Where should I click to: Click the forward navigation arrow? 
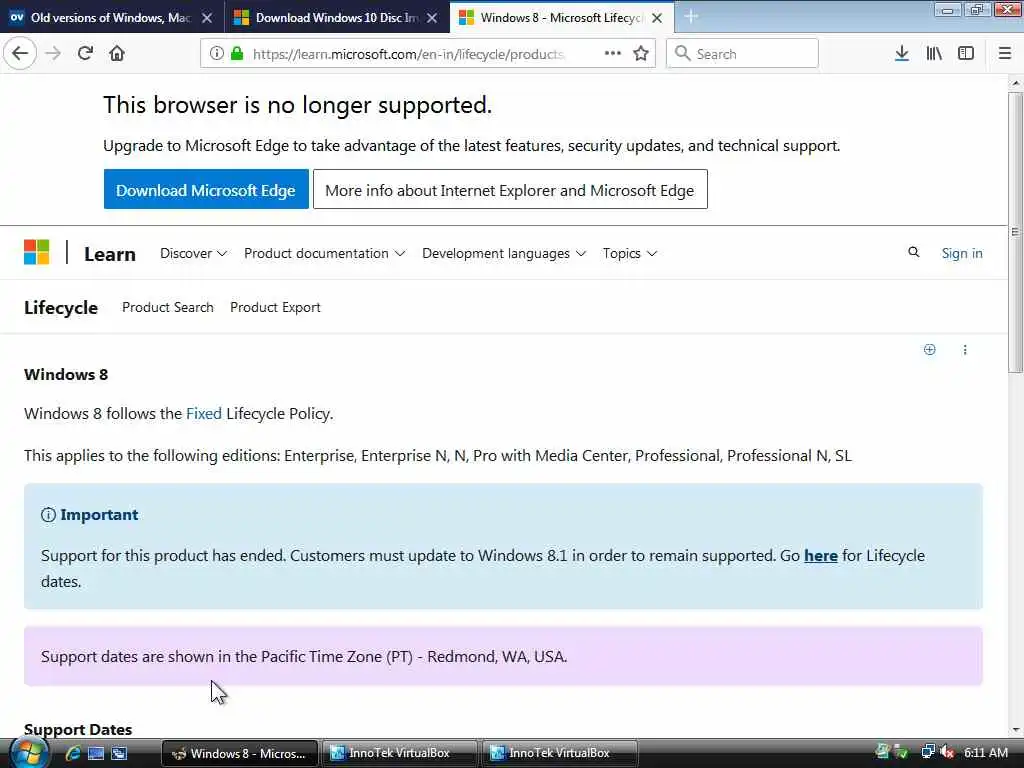coord(53,54)
